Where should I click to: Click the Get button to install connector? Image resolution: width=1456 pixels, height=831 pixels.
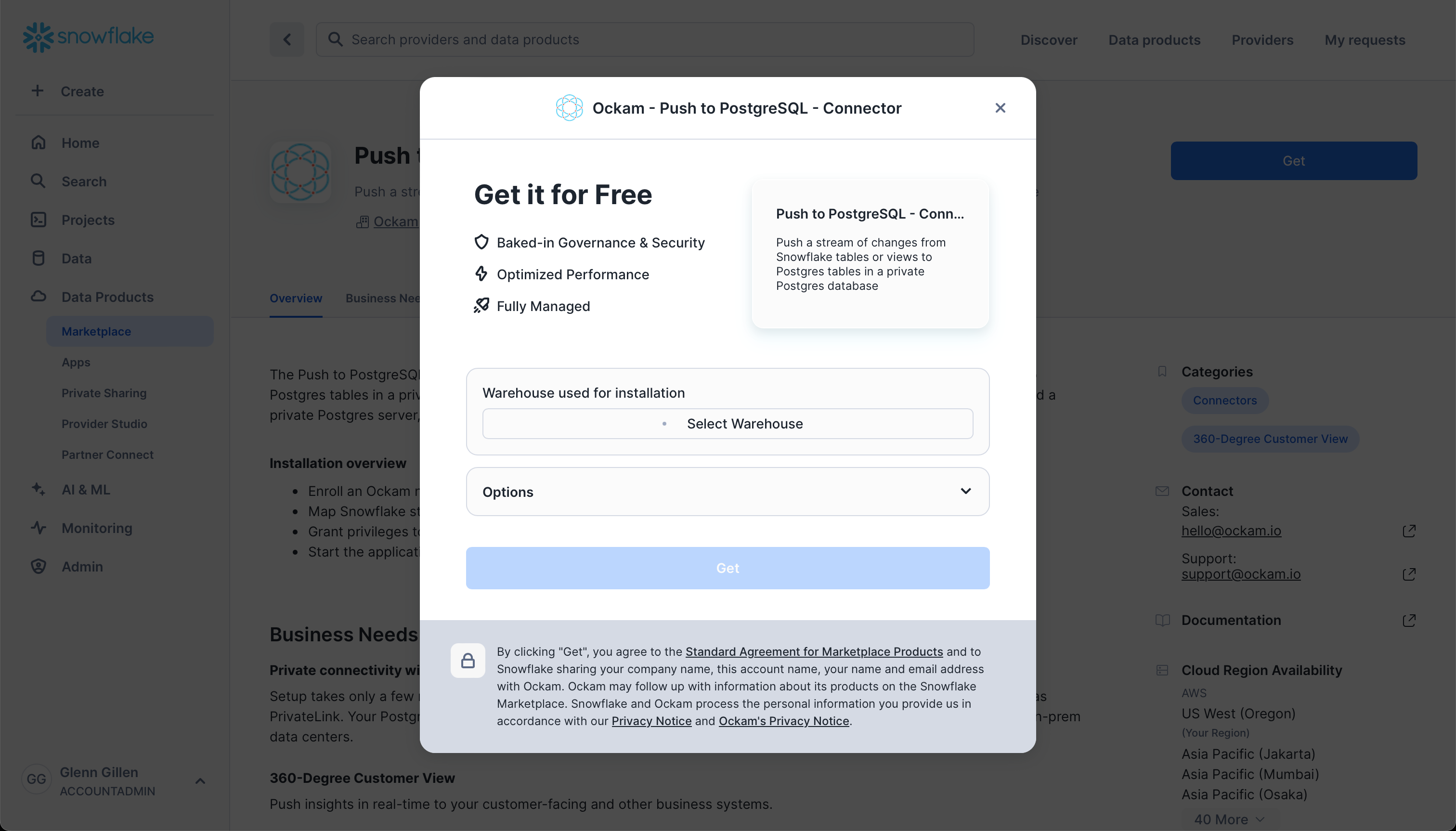[x=727, y=568]
